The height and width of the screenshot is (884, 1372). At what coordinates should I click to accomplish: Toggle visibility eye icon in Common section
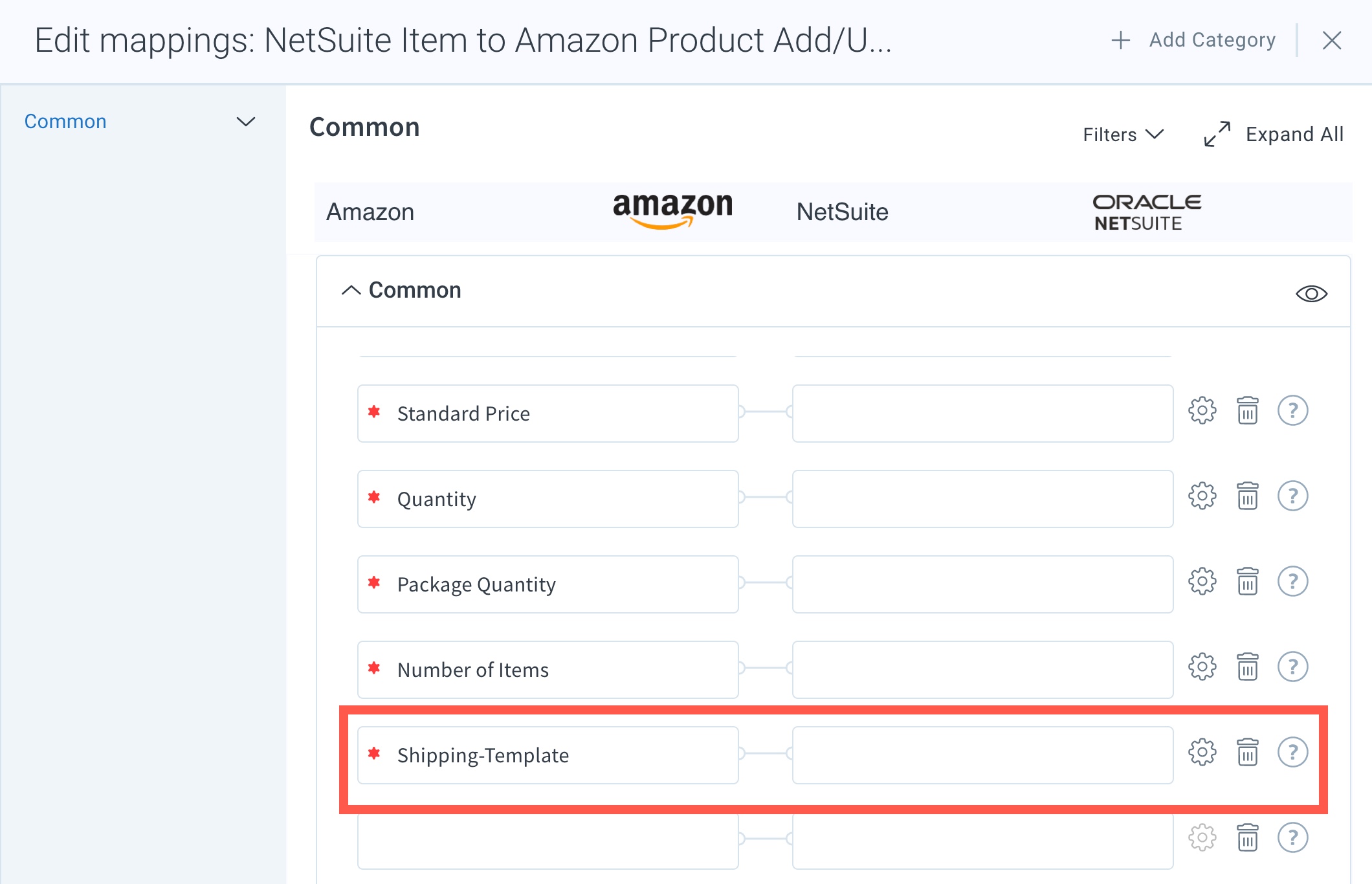(x=1311, y=294)
